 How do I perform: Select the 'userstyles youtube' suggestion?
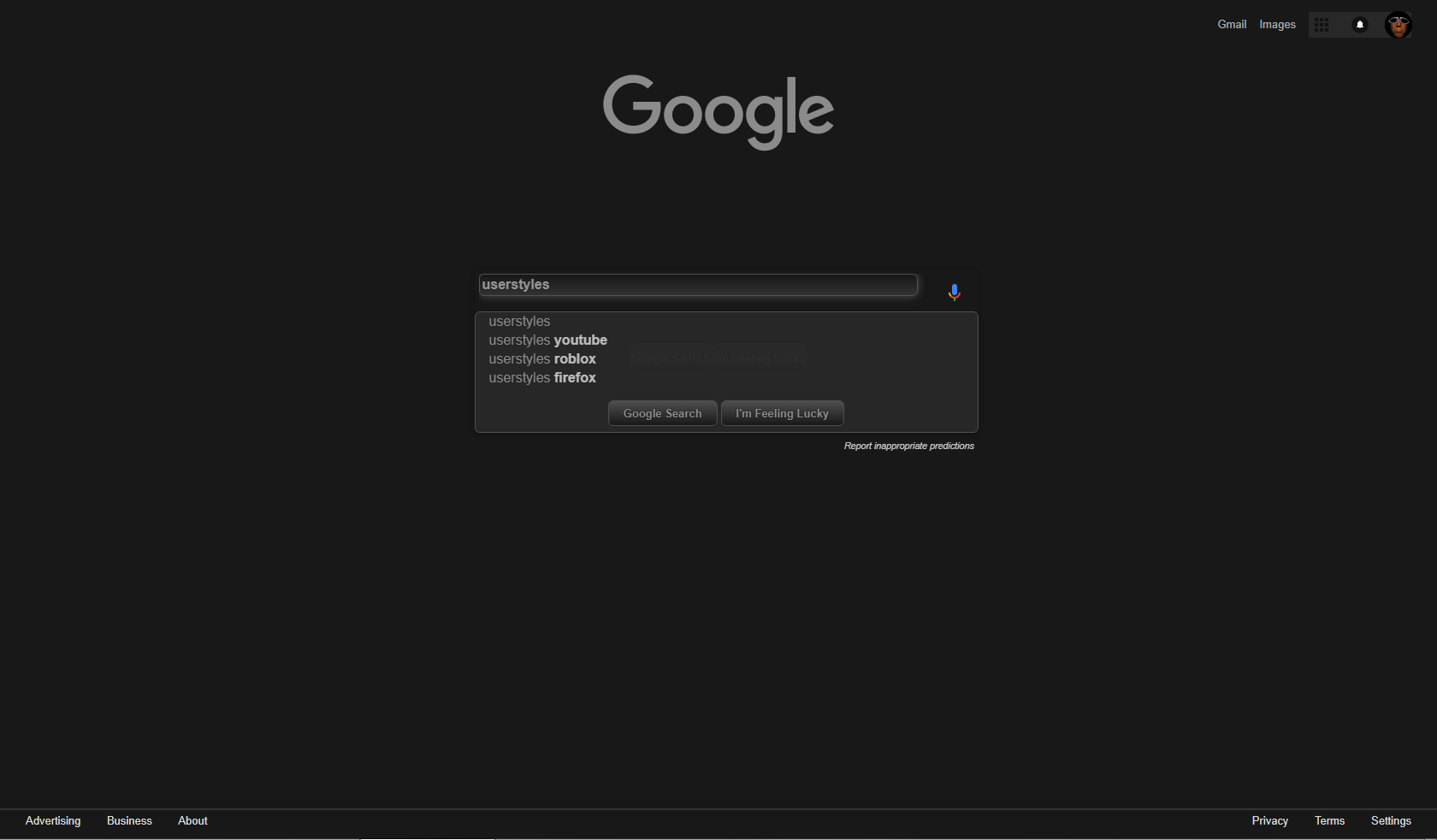726,340
